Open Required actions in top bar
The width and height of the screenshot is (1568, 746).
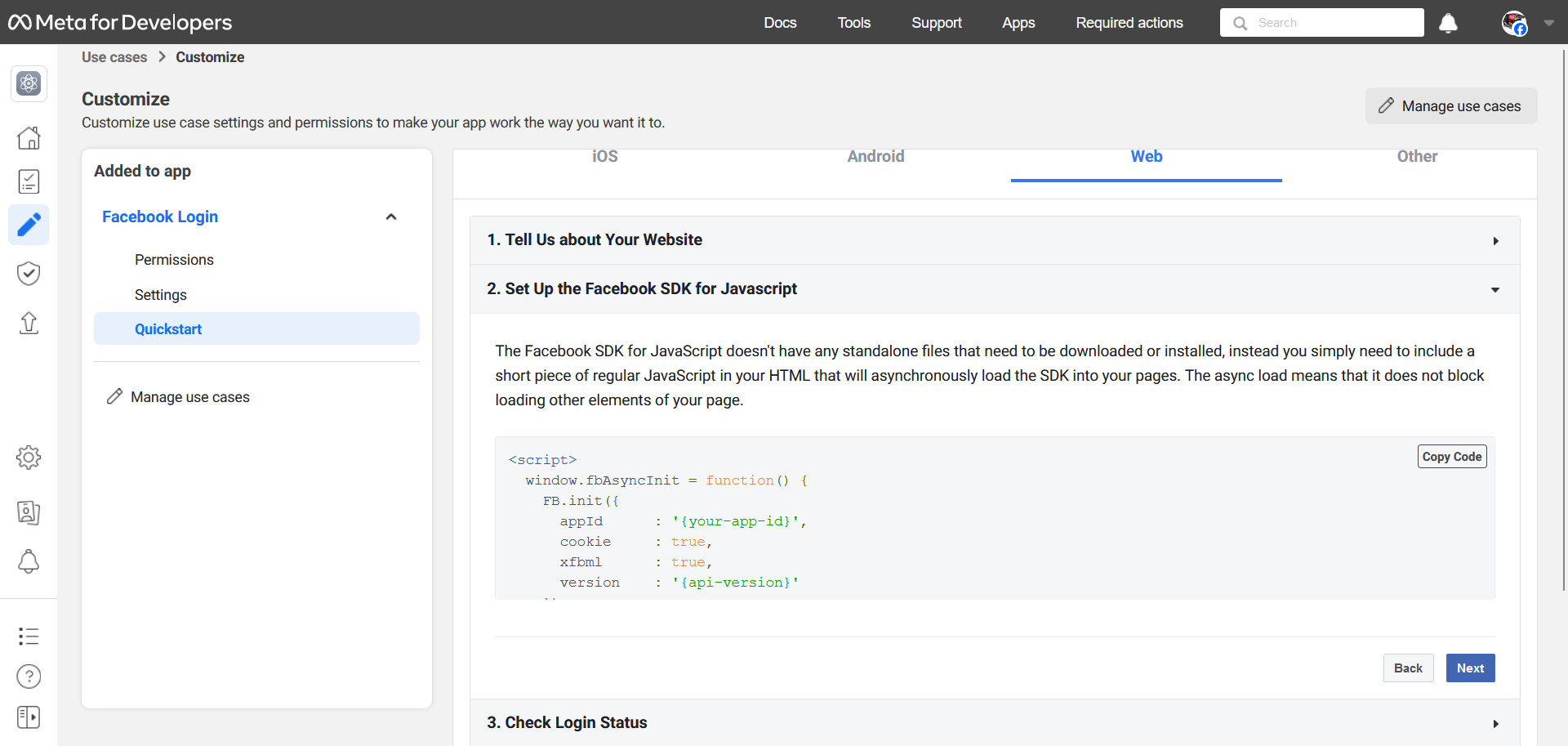pos(1129,23)
